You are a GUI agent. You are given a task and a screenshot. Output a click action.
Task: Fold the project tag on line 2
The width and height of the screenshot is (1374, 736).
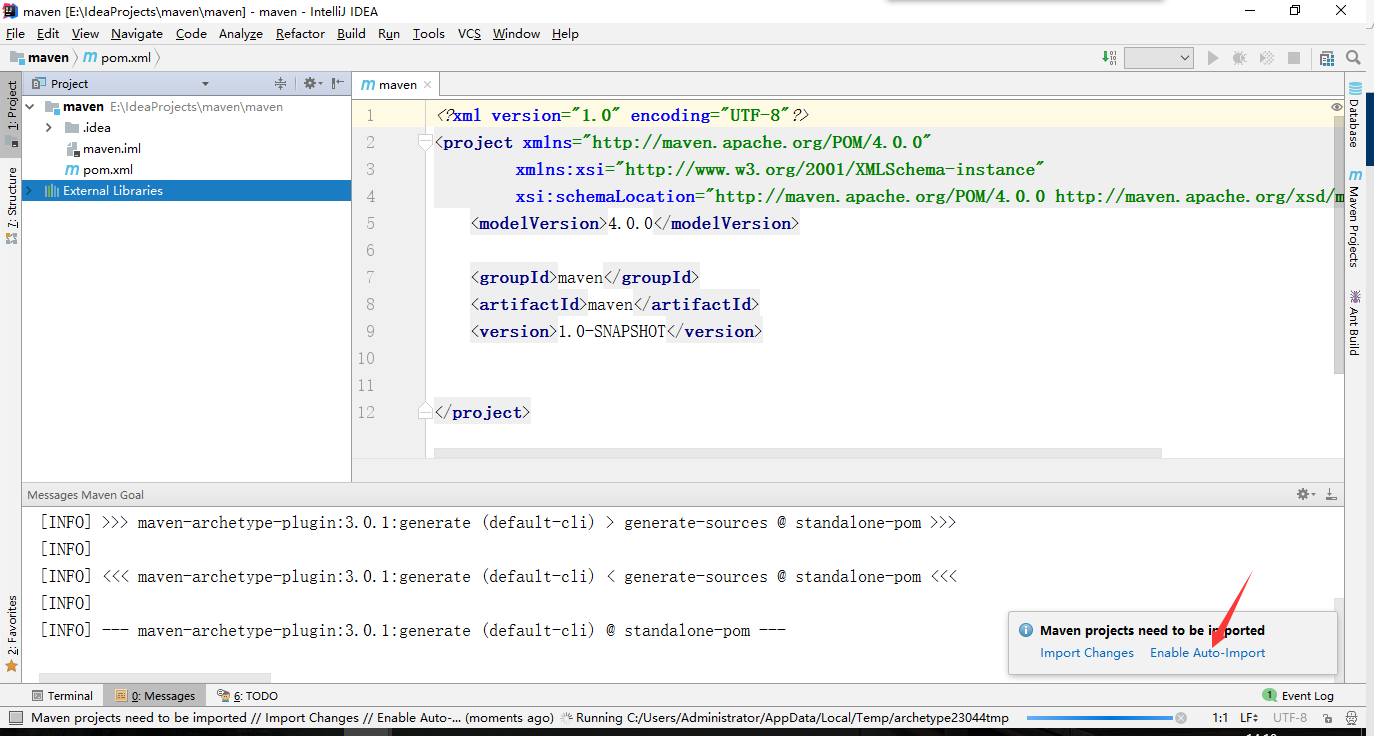[425, 142]
